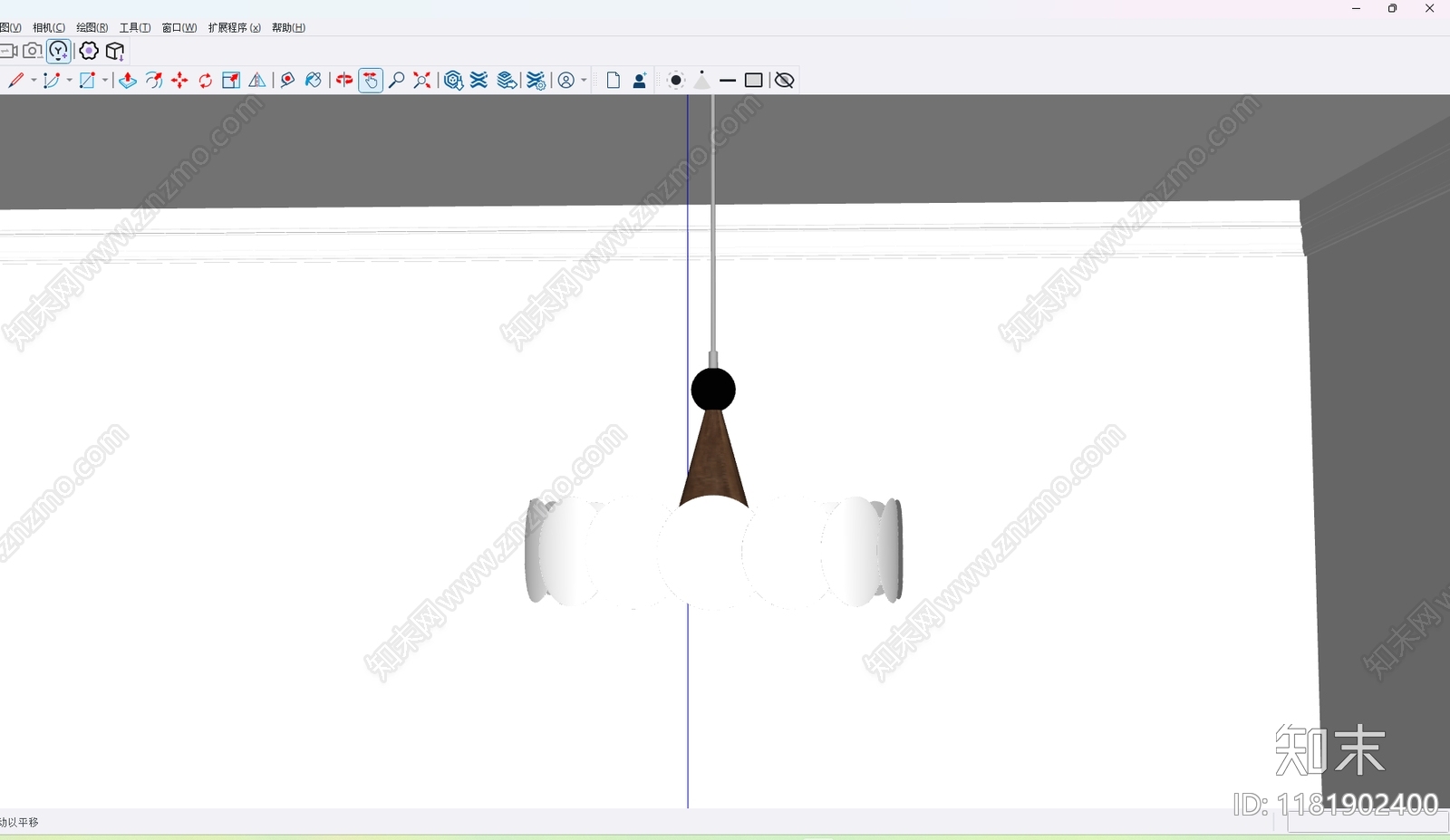Expand the Line tool dropdown arrow
Image resolution: width=1450 pixels, height=840 pixels.
pyautogui.click(x=34, y=81)
